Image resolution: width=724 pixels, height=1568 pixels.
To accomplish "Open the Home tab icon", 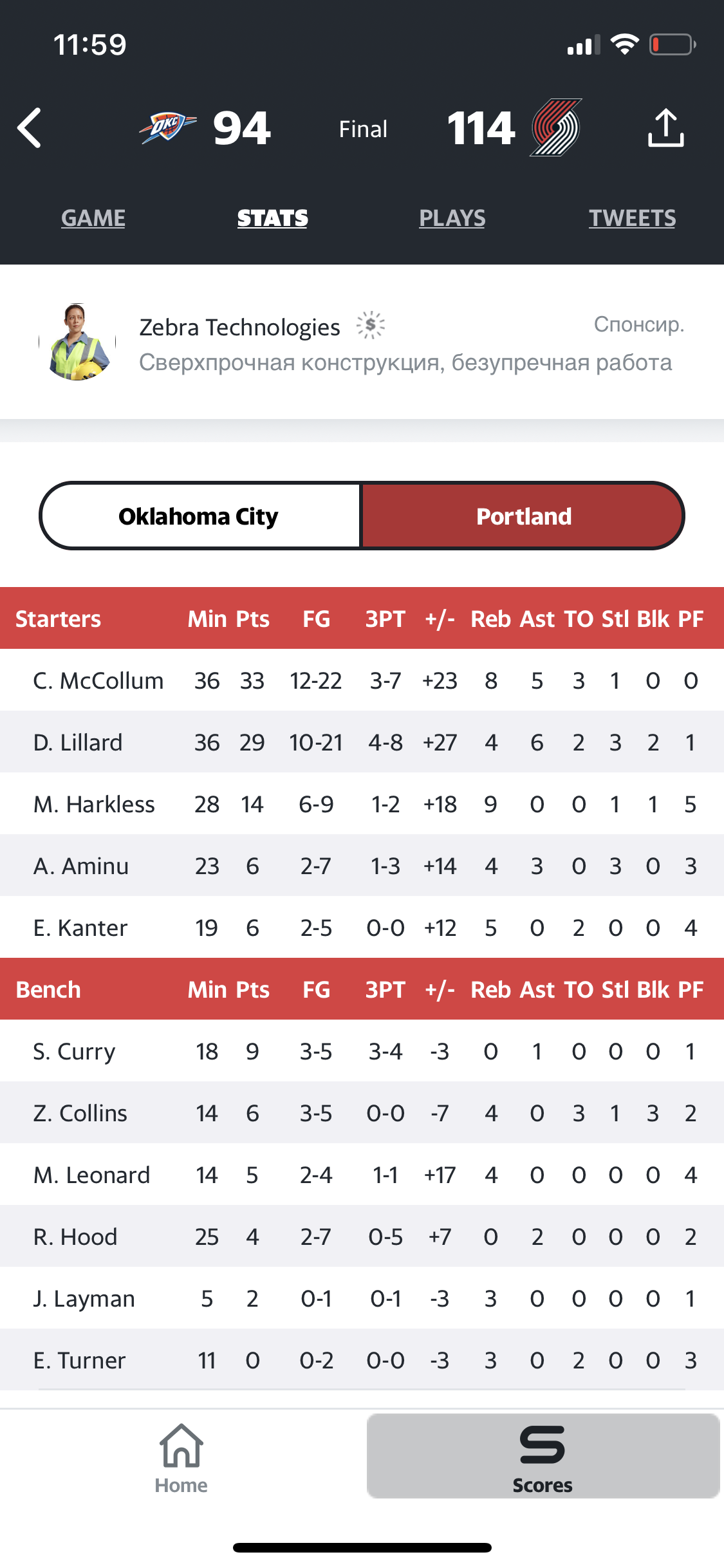I will pos(181,1445).
